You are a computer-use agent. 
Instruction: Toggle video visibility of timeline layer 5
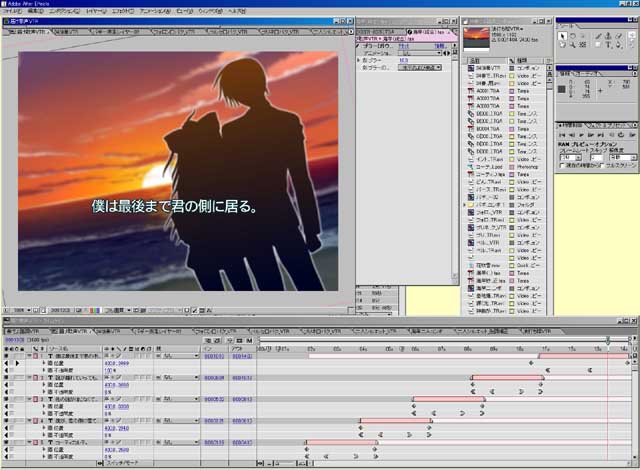coord(6,442)
